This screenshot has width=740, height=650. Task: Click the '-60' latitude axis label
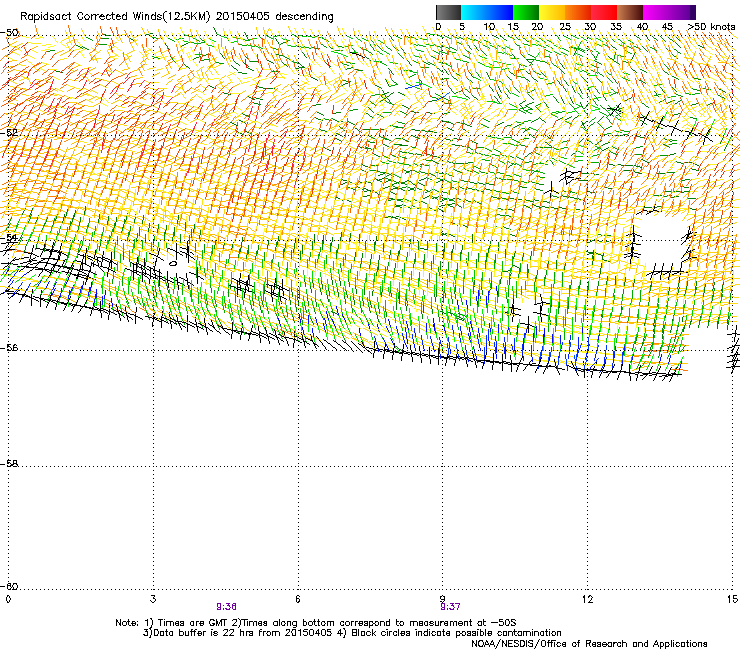coord(9,587)
